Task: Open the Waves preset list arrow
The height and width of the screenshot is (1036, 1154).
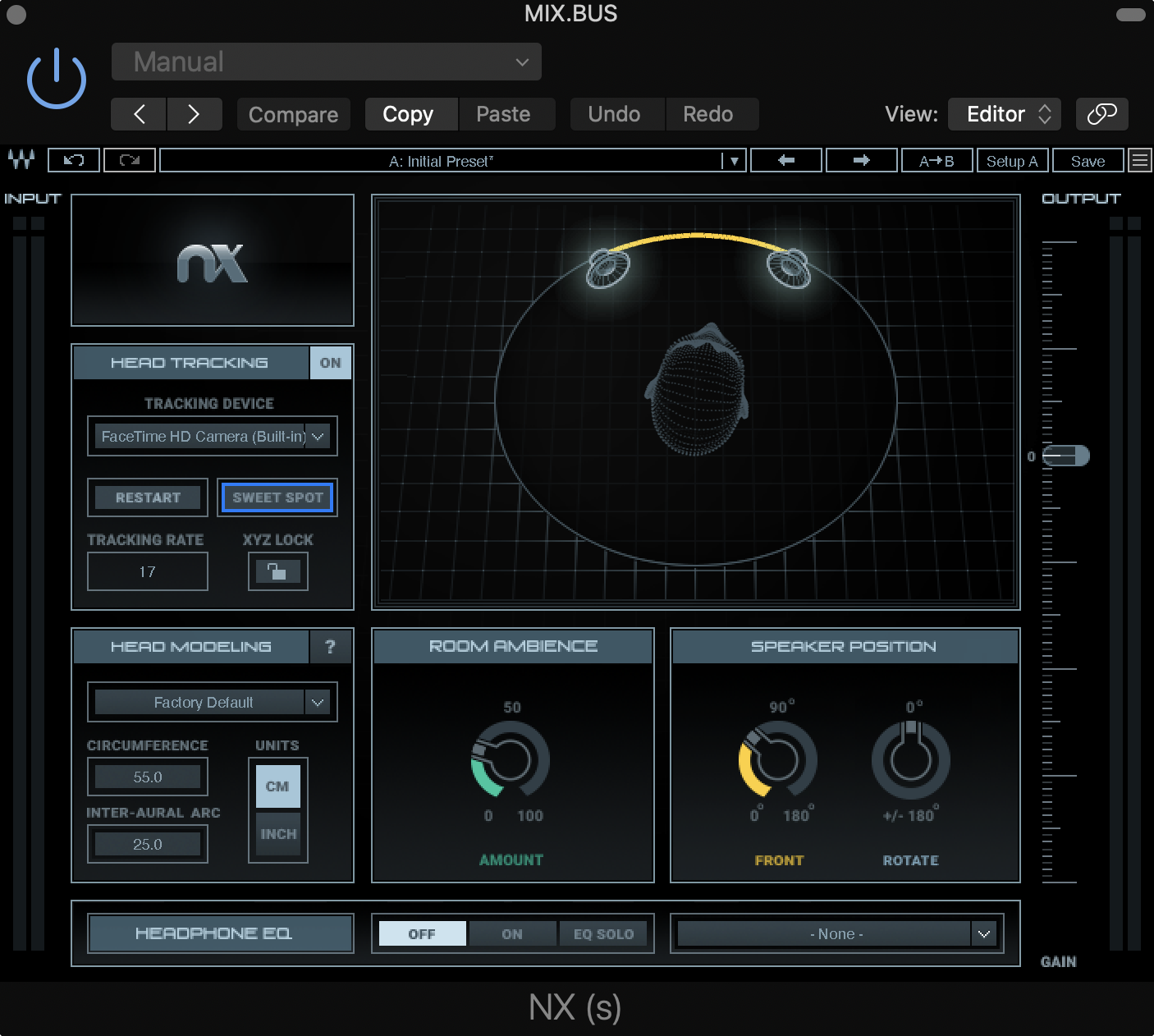Action: [x=734, y=161]
